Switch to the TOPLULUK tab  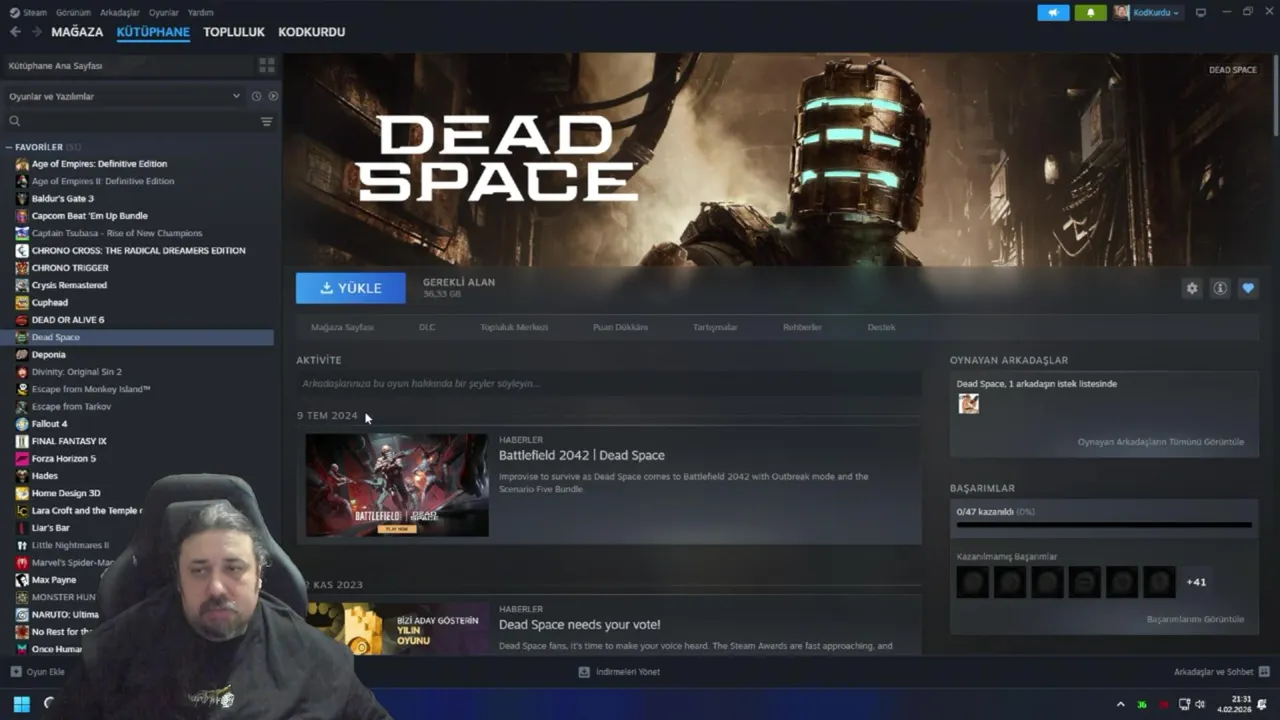234,32
